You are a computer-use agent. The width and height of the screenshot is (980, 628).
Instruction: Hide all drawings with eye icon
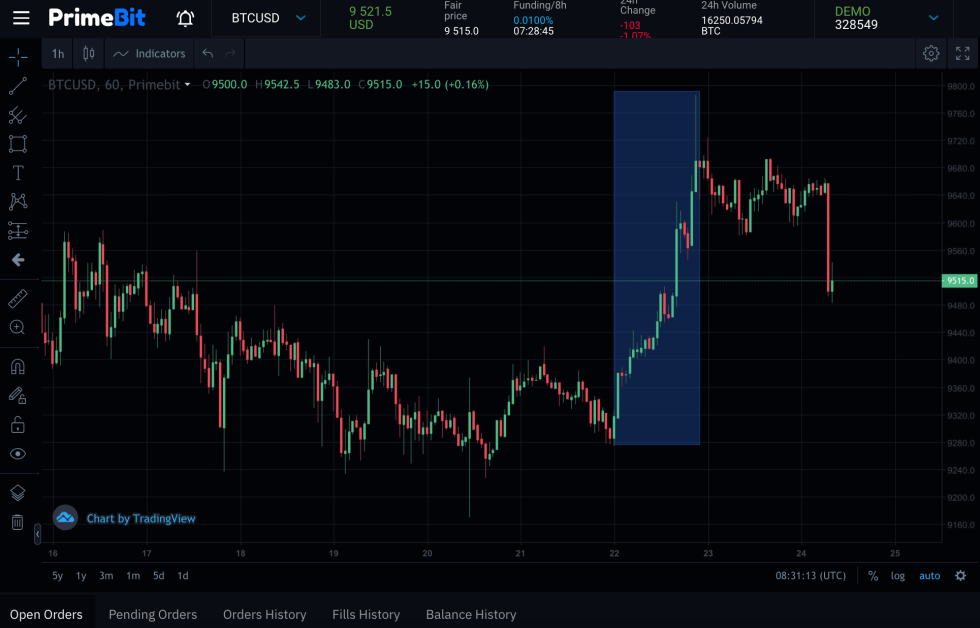coord(17,454)
